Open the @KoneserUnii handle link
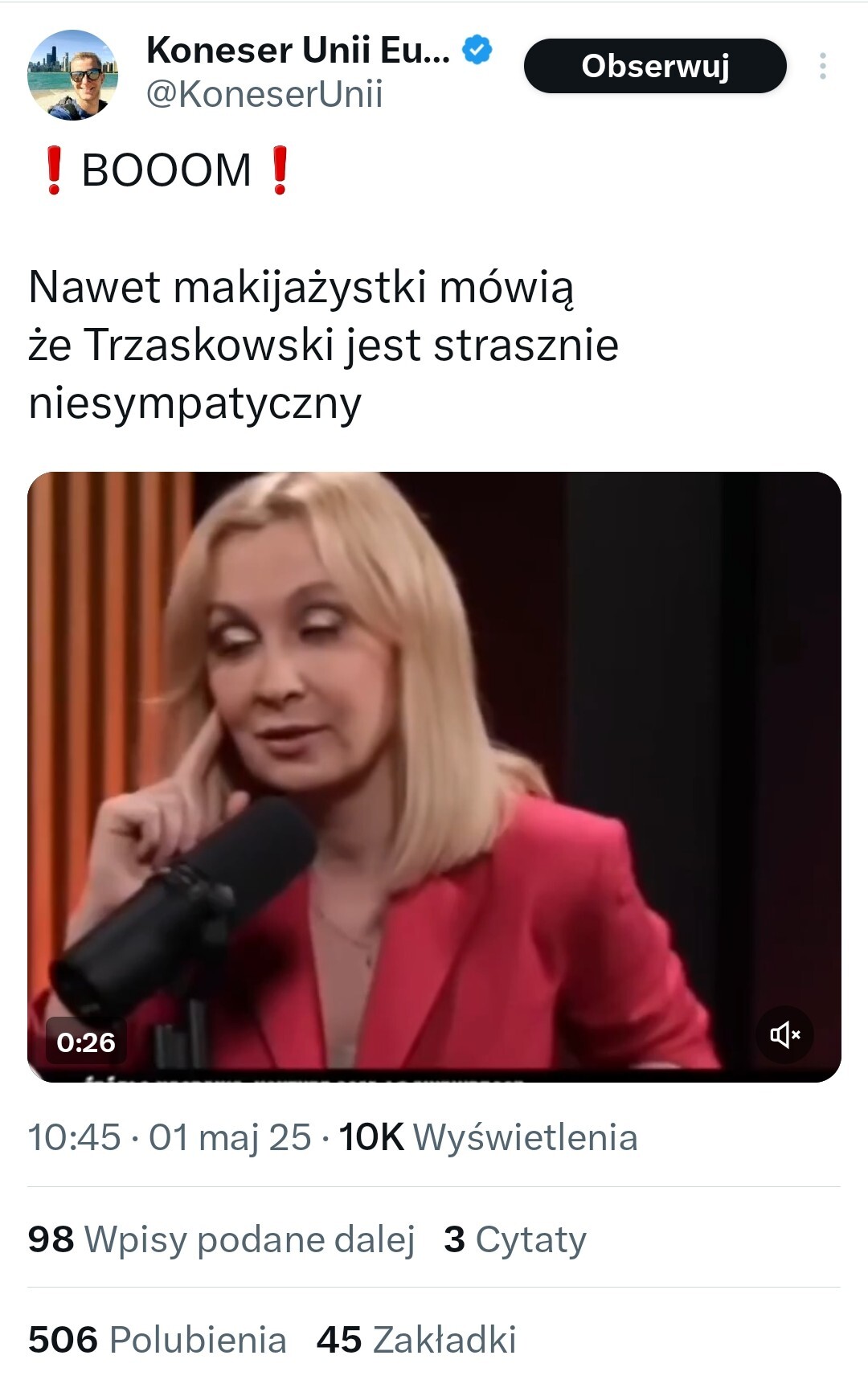The height and width of the screenshot is (1384, 868). pyautogui.click(x=264, y=94)
